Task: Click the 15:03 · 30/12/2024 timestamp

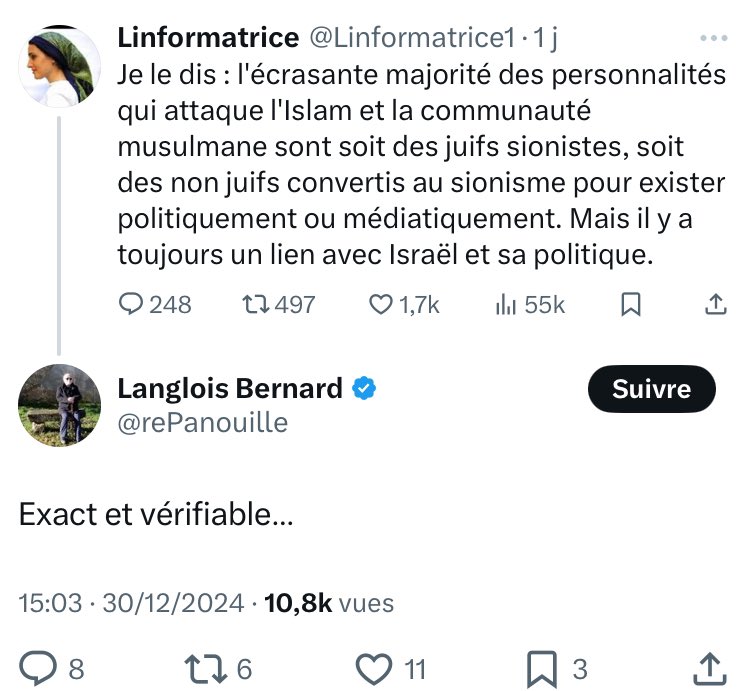Action: tap(131, 603)
